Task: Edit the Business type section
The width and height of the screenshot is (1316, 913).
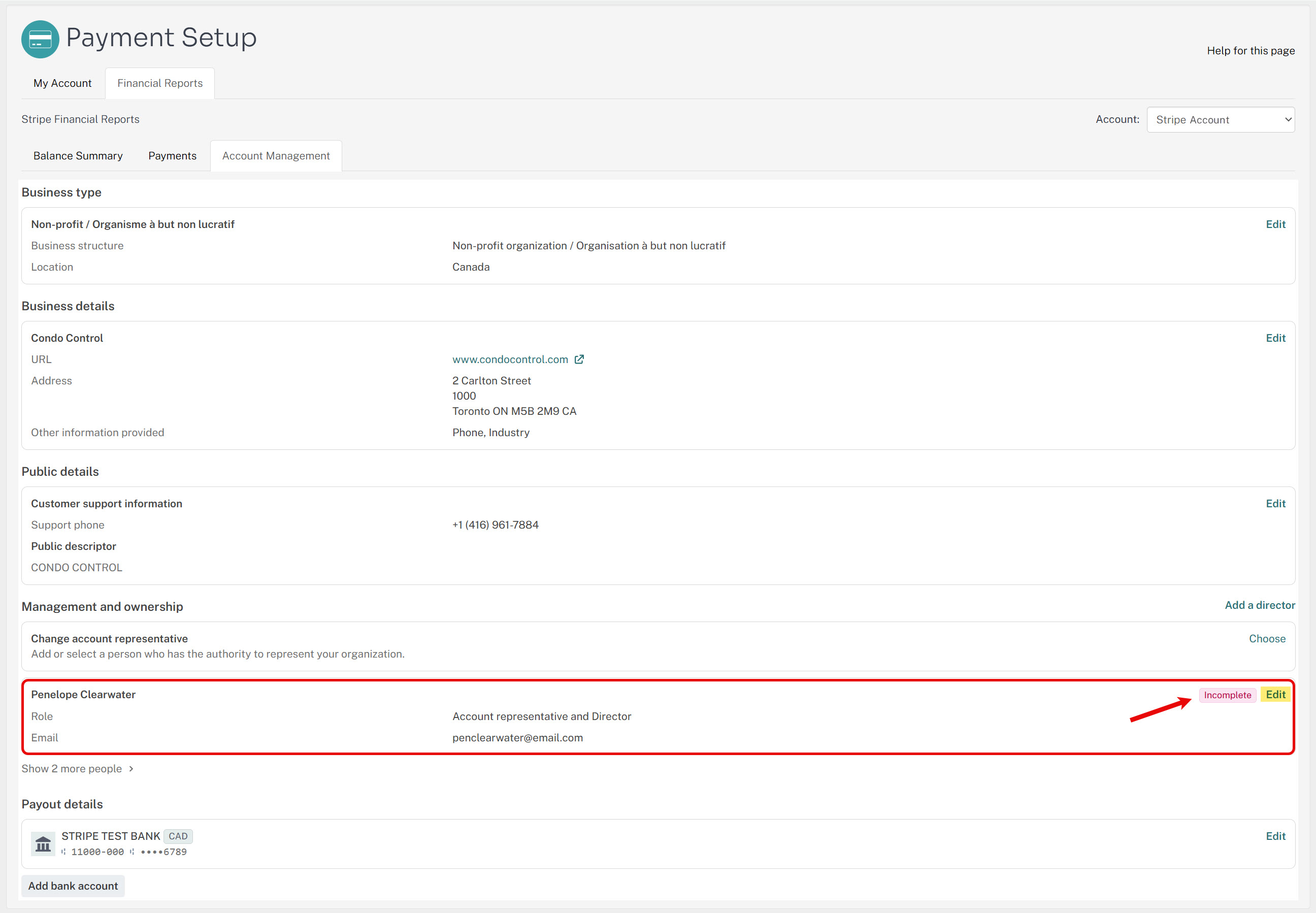Action: coord(1275,224)
